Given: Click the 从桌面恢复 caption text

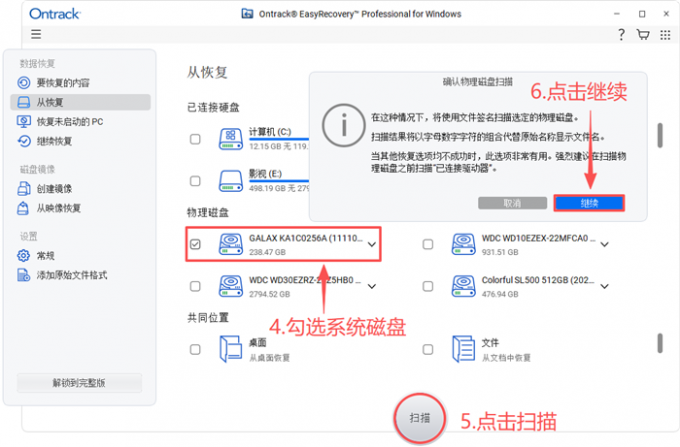Looking at the screenshot, I should click(269, 358).
